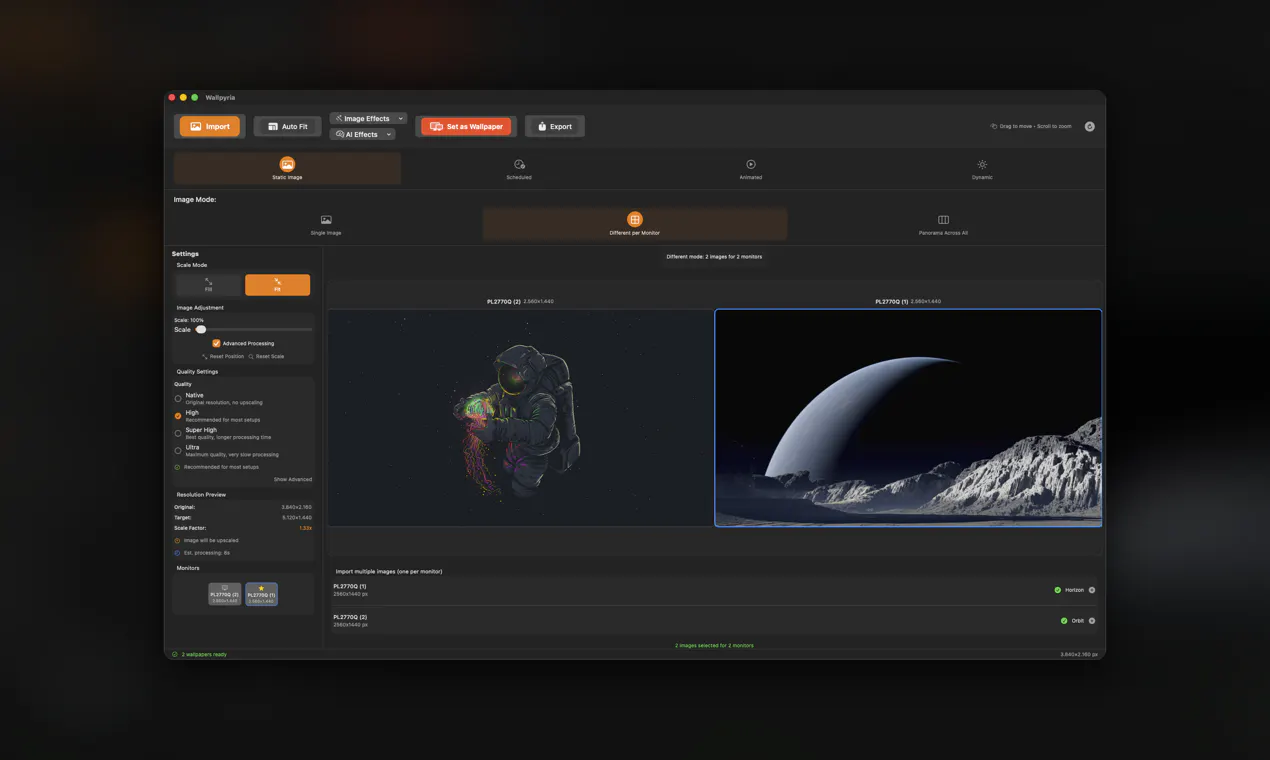Image resolution: width=1270 pixels, height=760 pixels.
Task: Select High quality radio button
Action: [178, 416]
